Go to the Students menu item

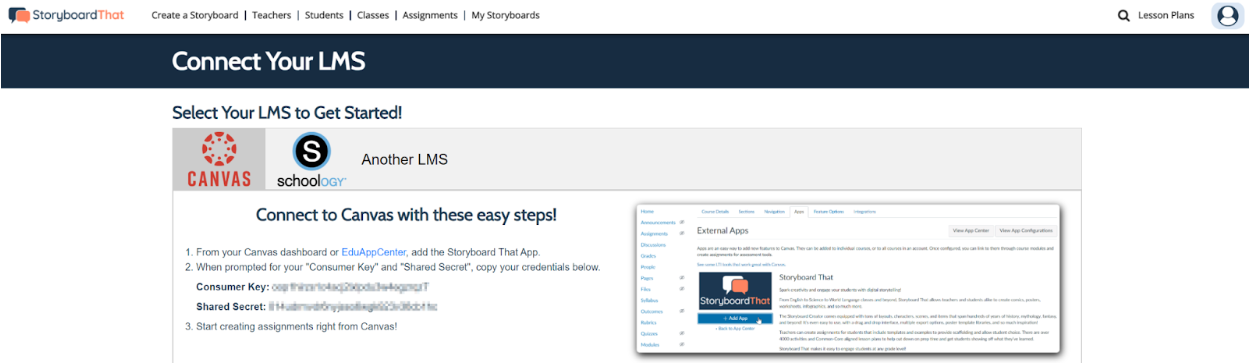tap(323, 15)
